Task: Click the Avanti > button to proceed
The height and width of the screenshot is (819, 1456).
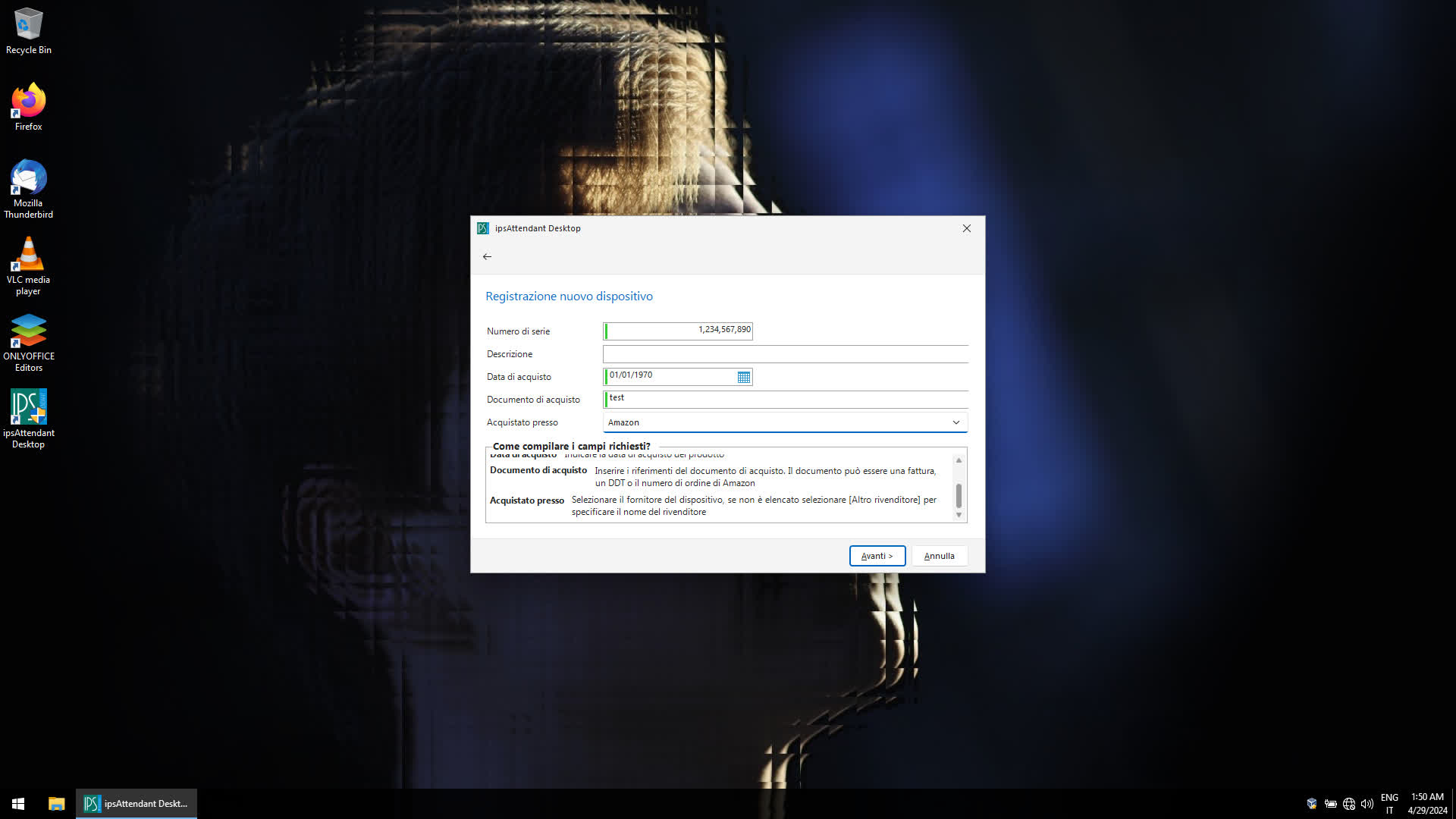Action: [877, 556]
